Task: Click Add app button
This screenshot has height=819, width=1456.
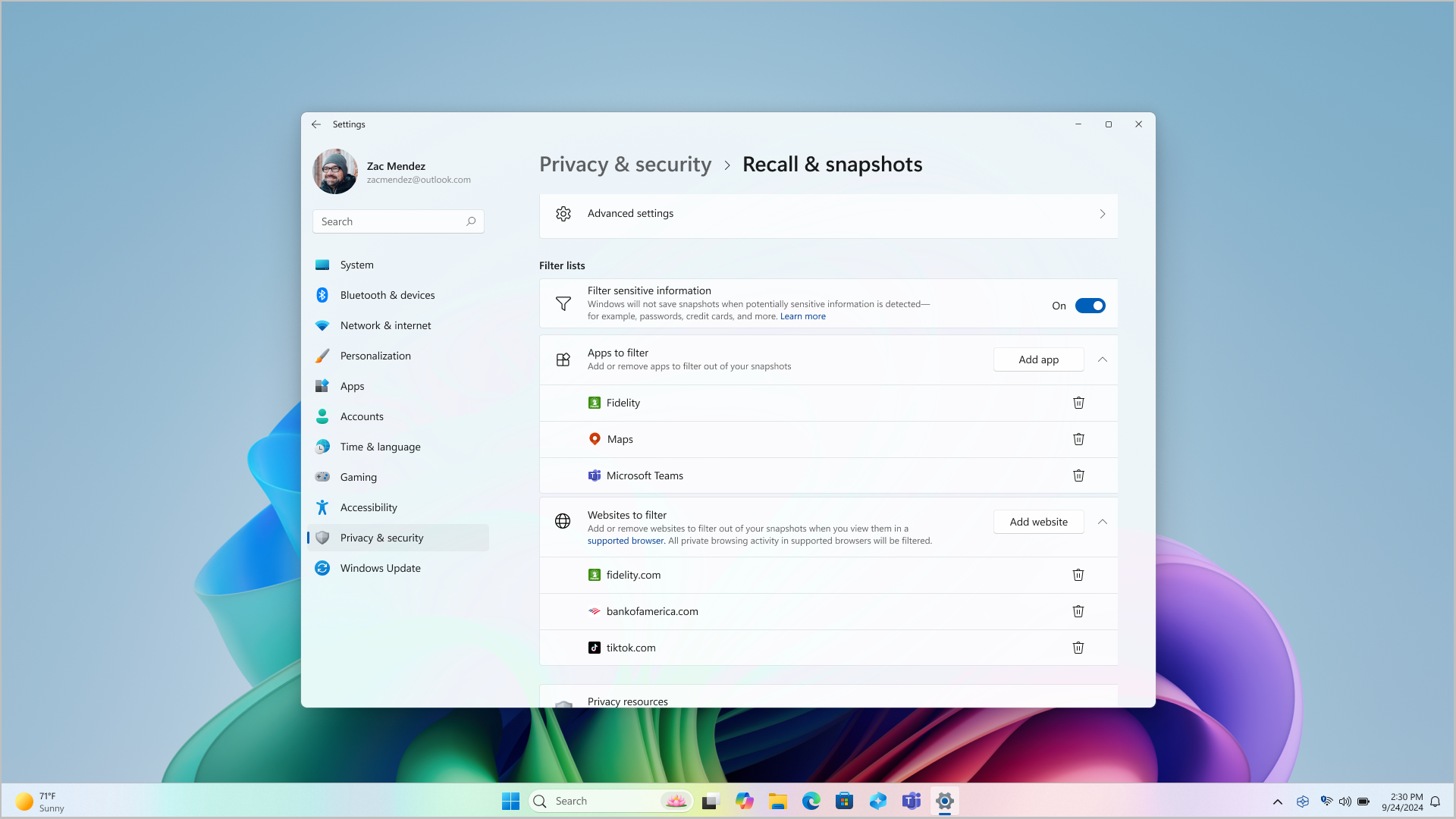Action: tap(1039, 359)
